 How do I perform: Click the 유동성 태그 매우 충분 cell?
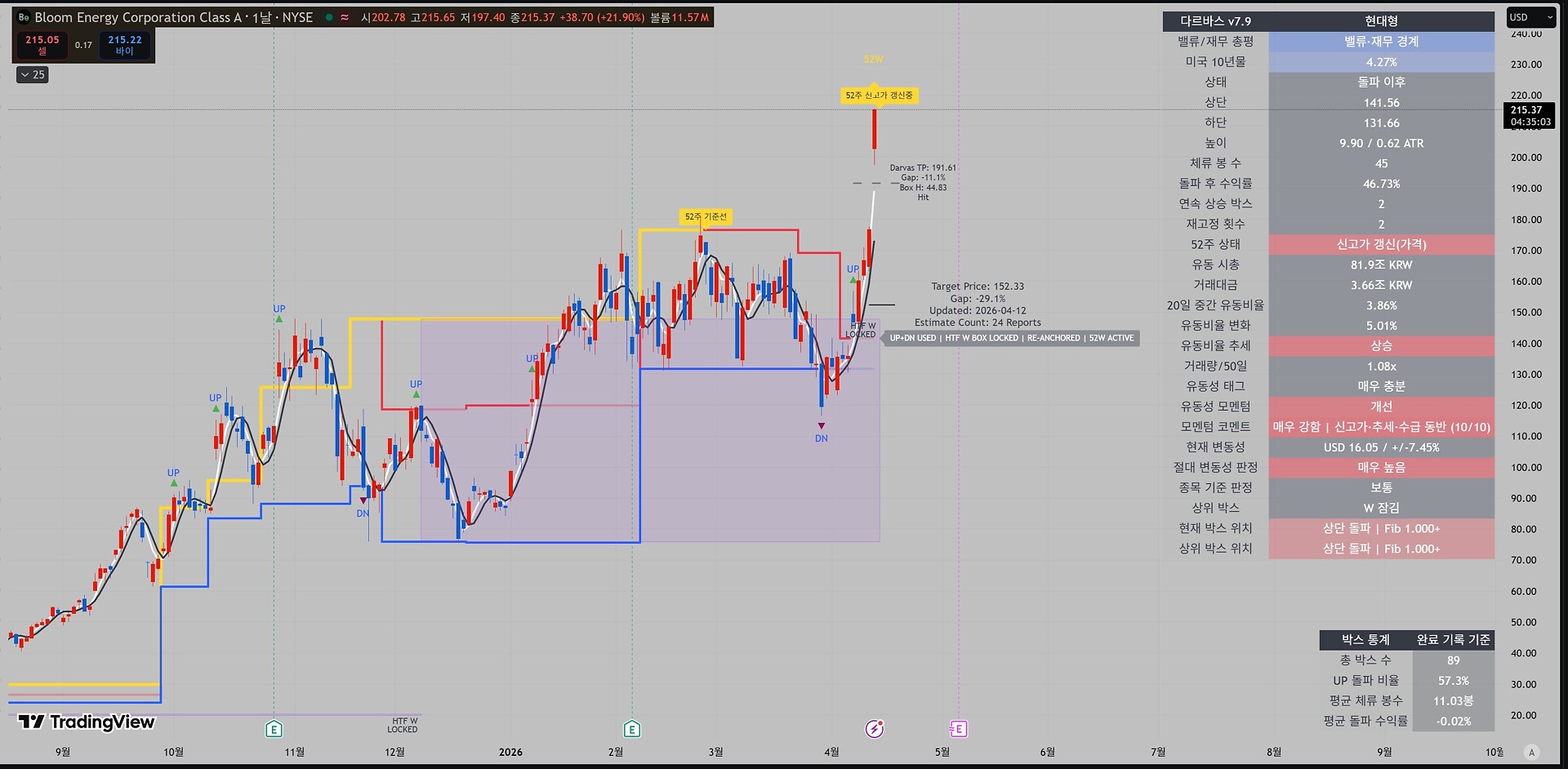click(x=1381, y=386)
